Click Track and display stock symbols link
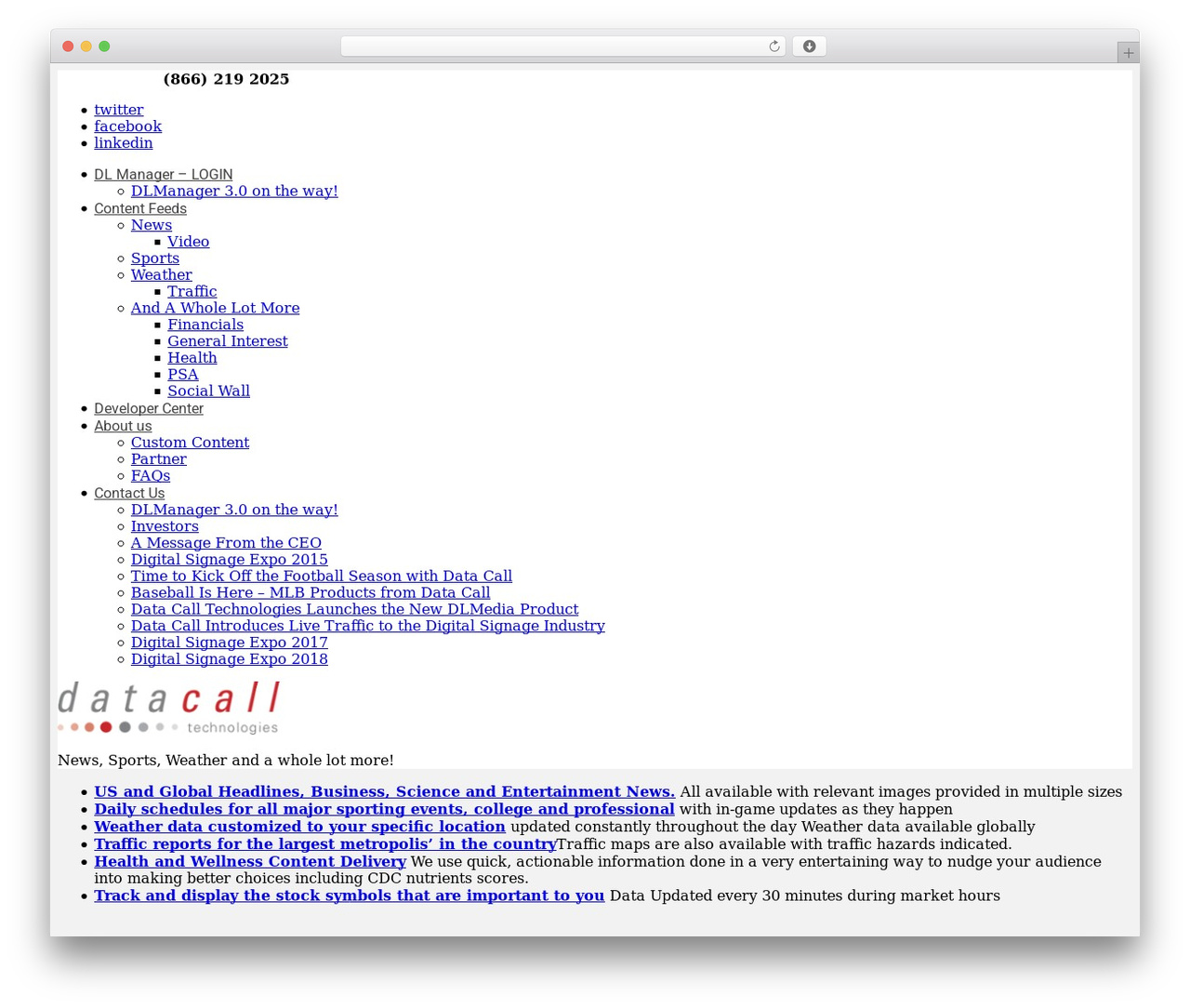 coord(349,897)
